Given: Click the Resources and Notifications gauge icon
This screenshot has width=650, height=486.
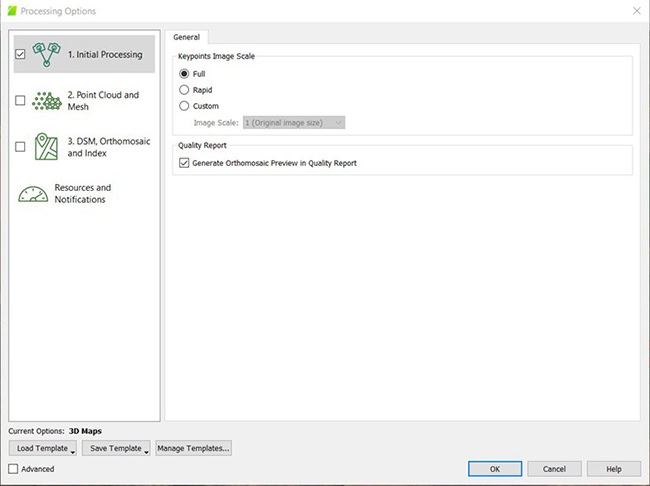Looking at the screenshot, I should coord(33,194).
